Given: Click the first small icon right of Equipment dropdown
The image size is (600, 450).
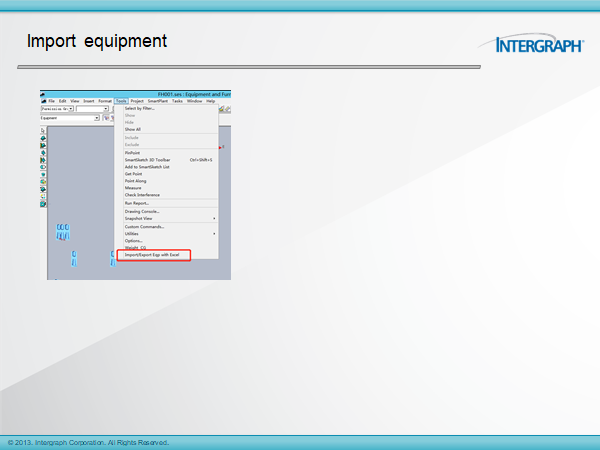Looking at the screenshot, I should tap(106, 118).
